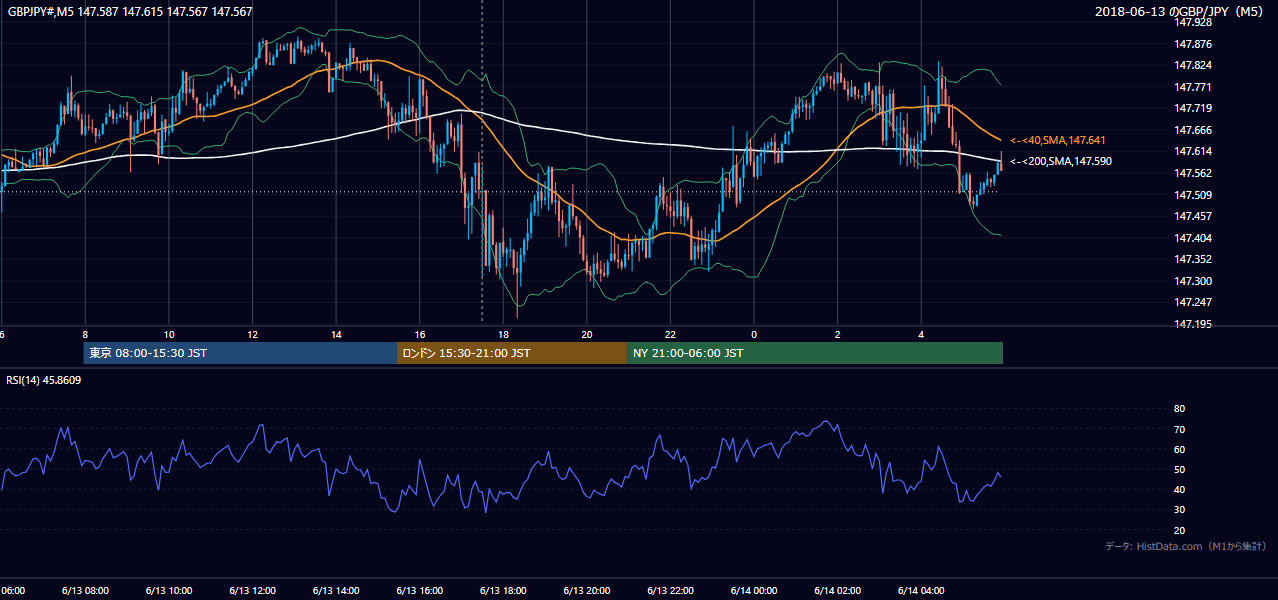This screenshot has width=1278, height=600.
Task: Click the 147.247 price axis label
Action: 1193,302
